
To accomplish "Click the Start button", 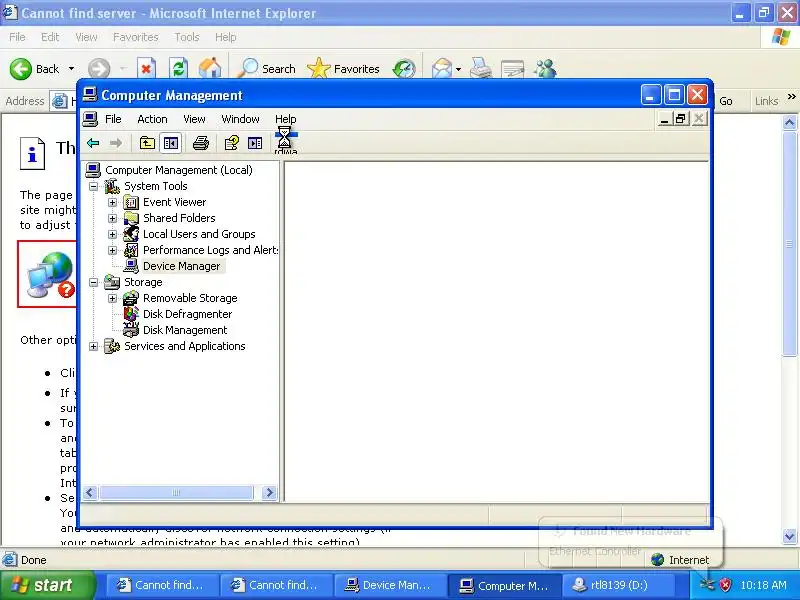I will [47, 585].
